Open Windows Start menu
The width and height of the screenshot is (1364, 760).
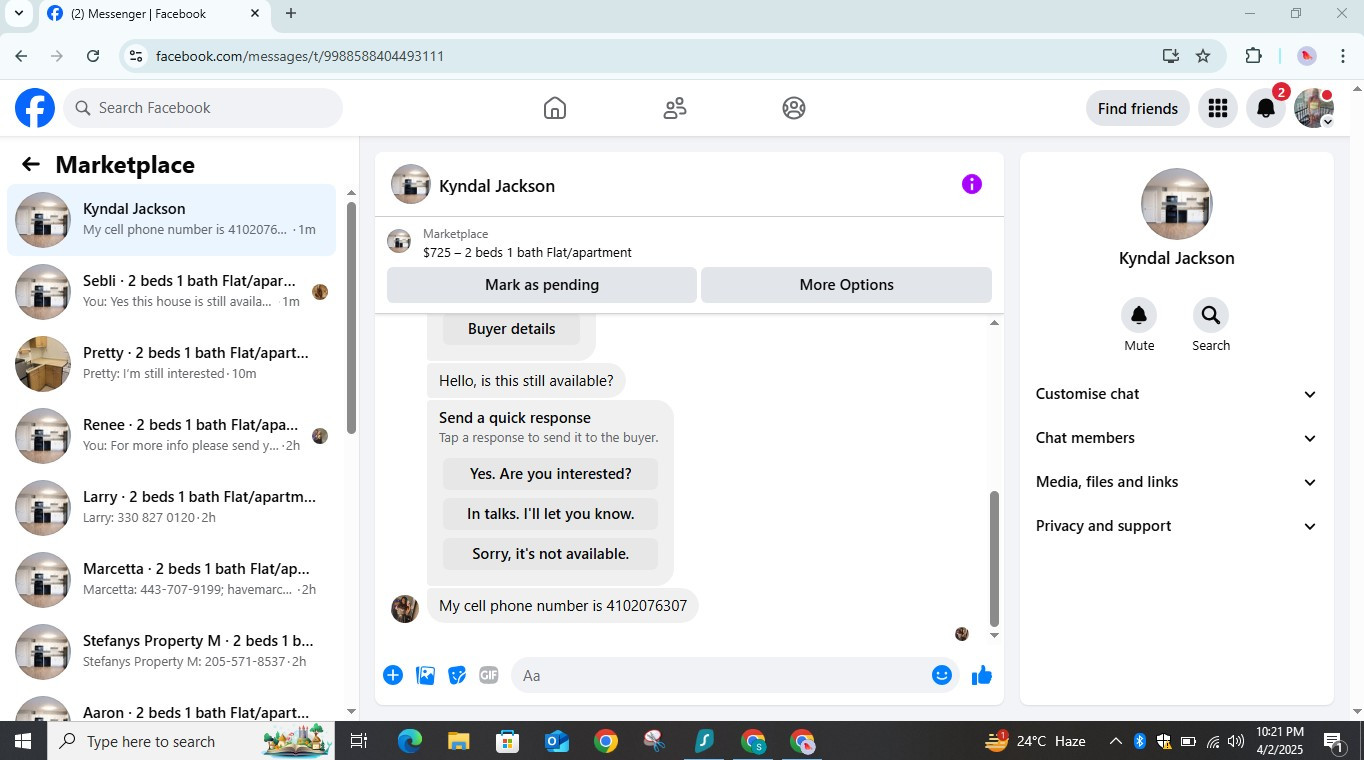[22, 741]
